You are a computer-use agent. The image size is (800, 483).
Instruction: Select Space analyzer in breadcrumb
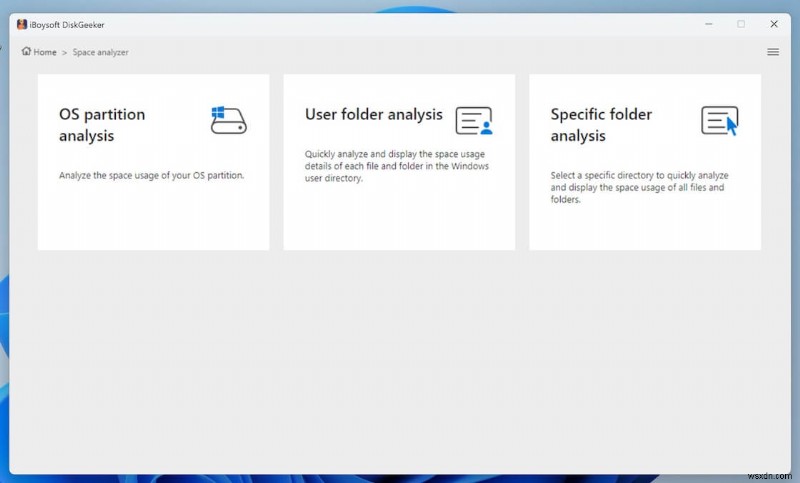(101, 52)
